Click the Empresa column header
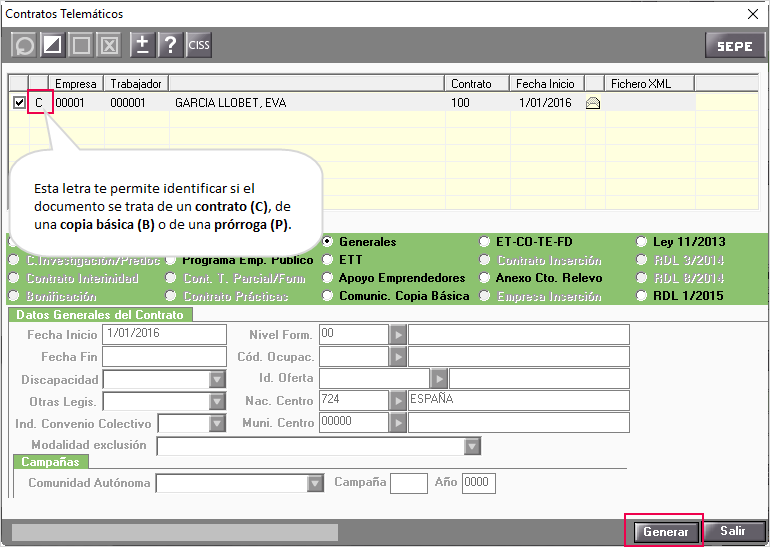The image size is (770, 547). pyautogui.click(x=76, y=83)
